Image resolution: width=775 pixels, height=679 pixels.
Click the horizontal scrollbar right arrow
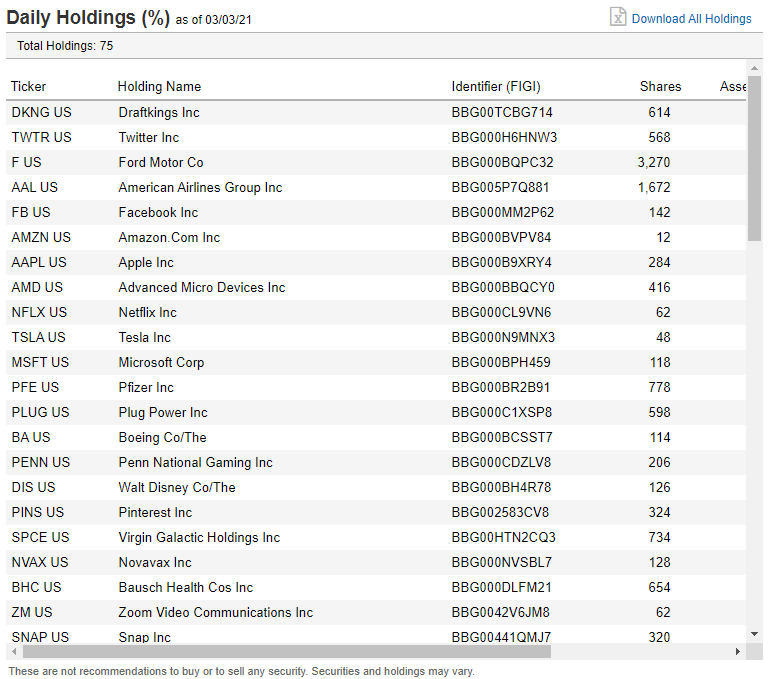[x=738, y=651]
